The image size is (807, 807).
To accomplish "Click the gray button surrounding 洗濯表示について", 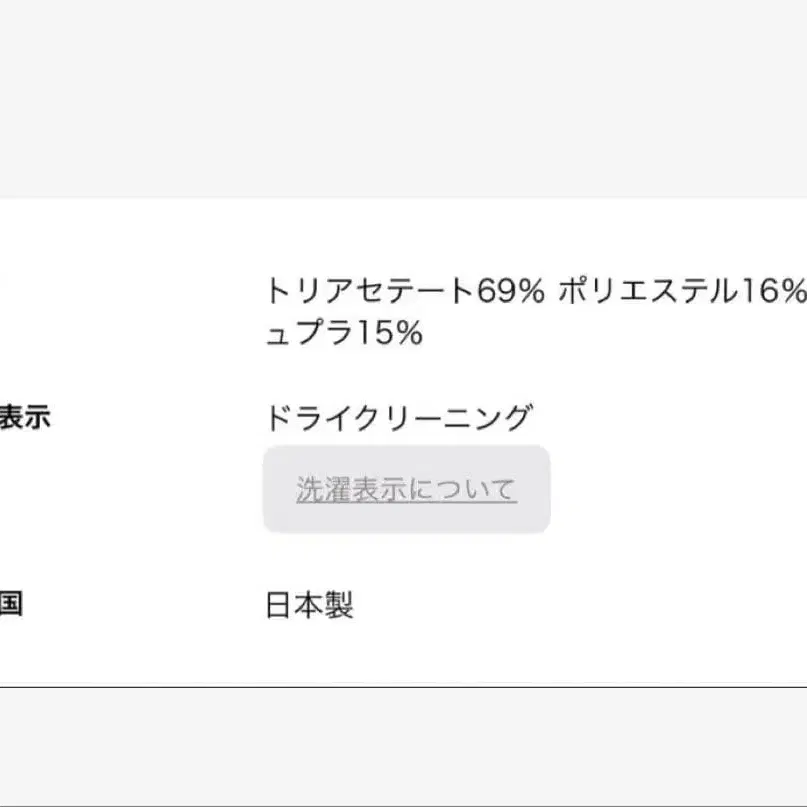I will [407, 489].
